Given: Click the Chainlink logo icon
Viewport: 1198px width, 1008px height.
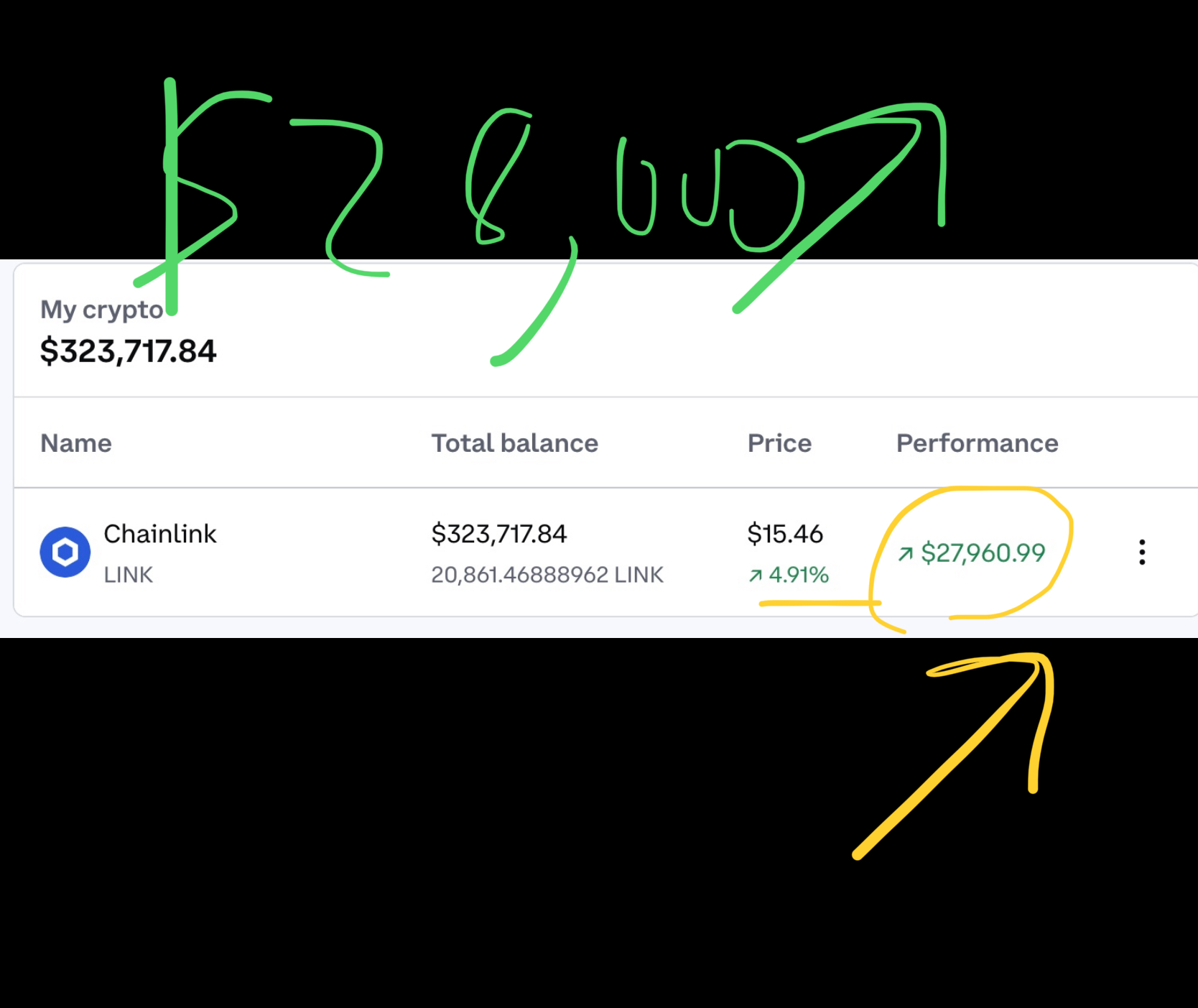Looking at the screenshot, I should 65,552.
